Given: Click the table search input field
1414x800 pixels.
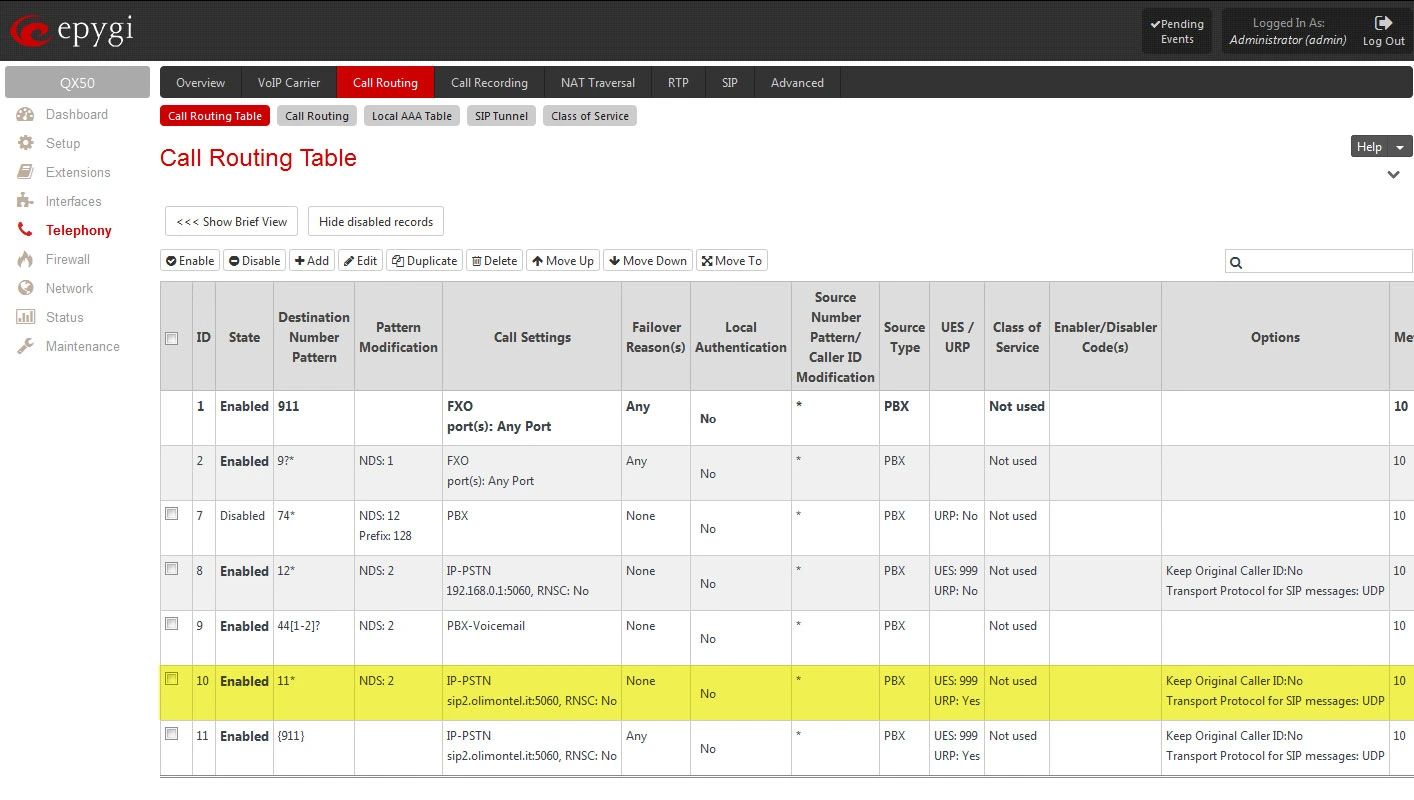Looking at the screenshot, I should (1327, 262).
